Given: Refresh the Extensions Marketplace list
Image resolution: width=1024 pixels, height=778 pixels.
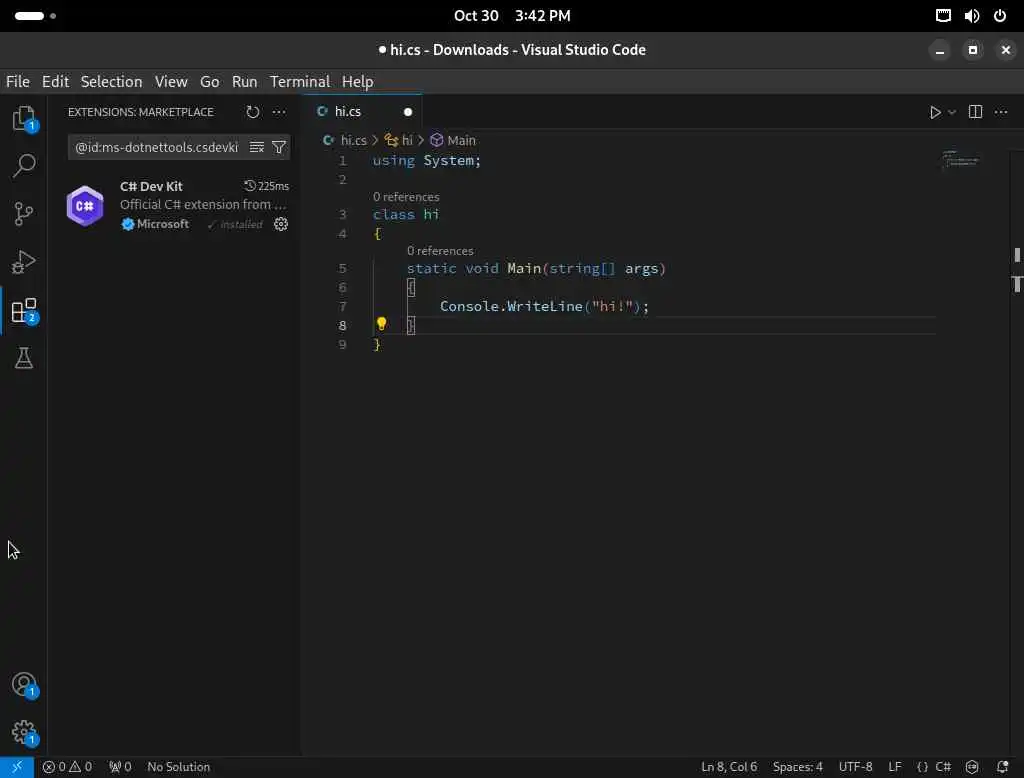Looking at the screenshot, I should (x=253, y=112).
